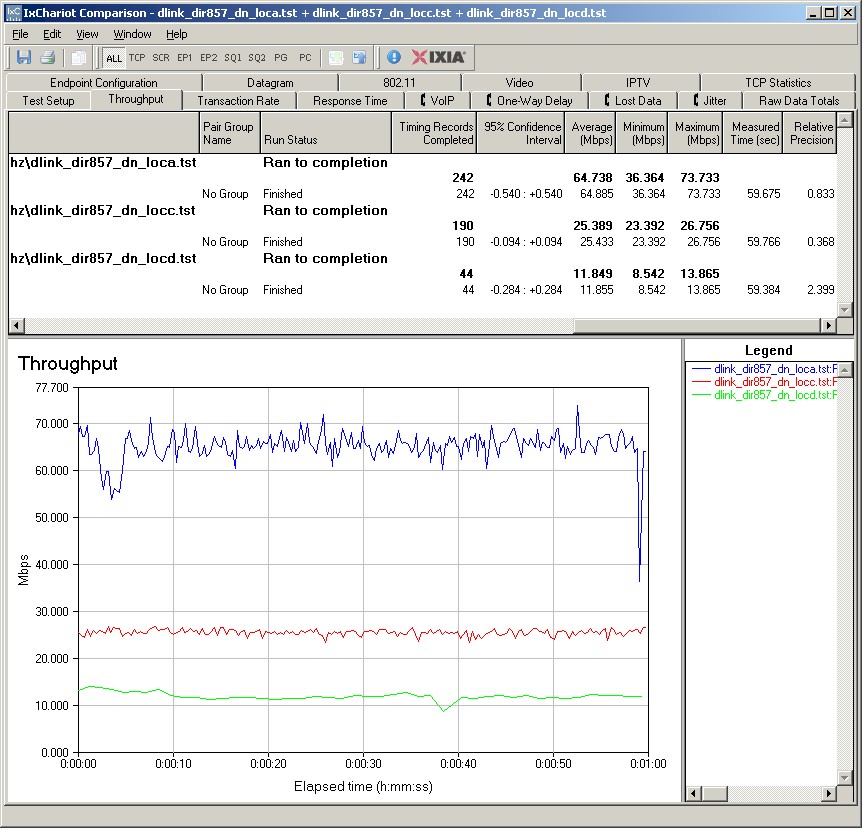This screenshot has width=862, height=828.
Task: Click the IXIA logo in toolbar
Action: (439, 57)
